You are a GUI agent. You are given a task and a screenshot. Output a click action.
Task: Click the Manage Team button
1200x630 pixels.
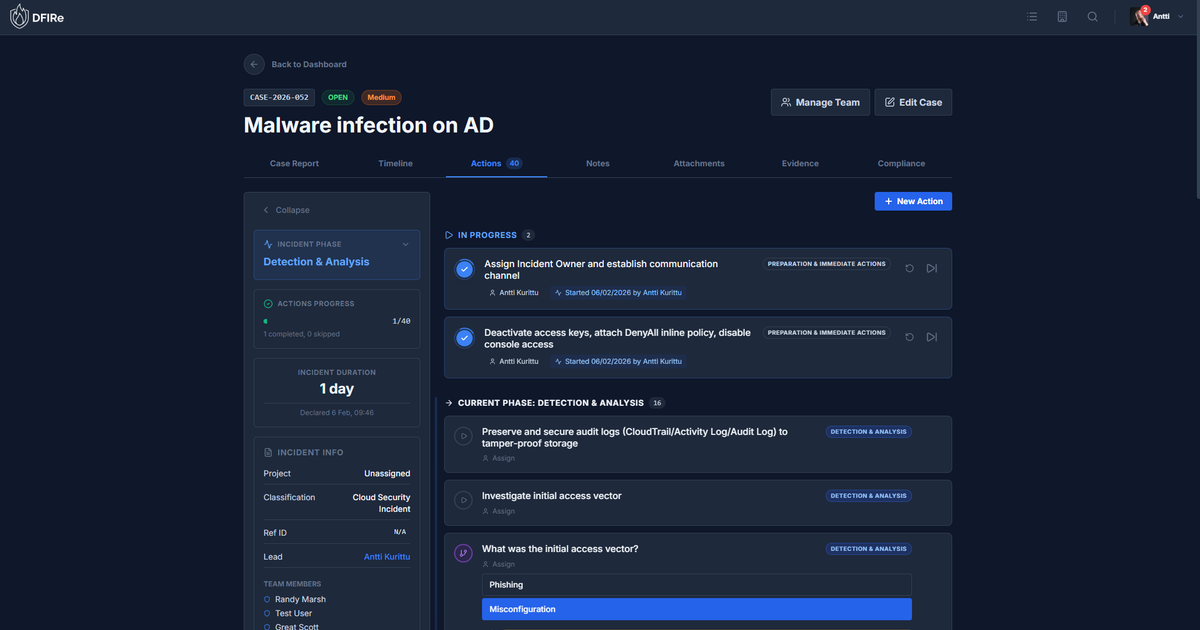tap(820, 102)
